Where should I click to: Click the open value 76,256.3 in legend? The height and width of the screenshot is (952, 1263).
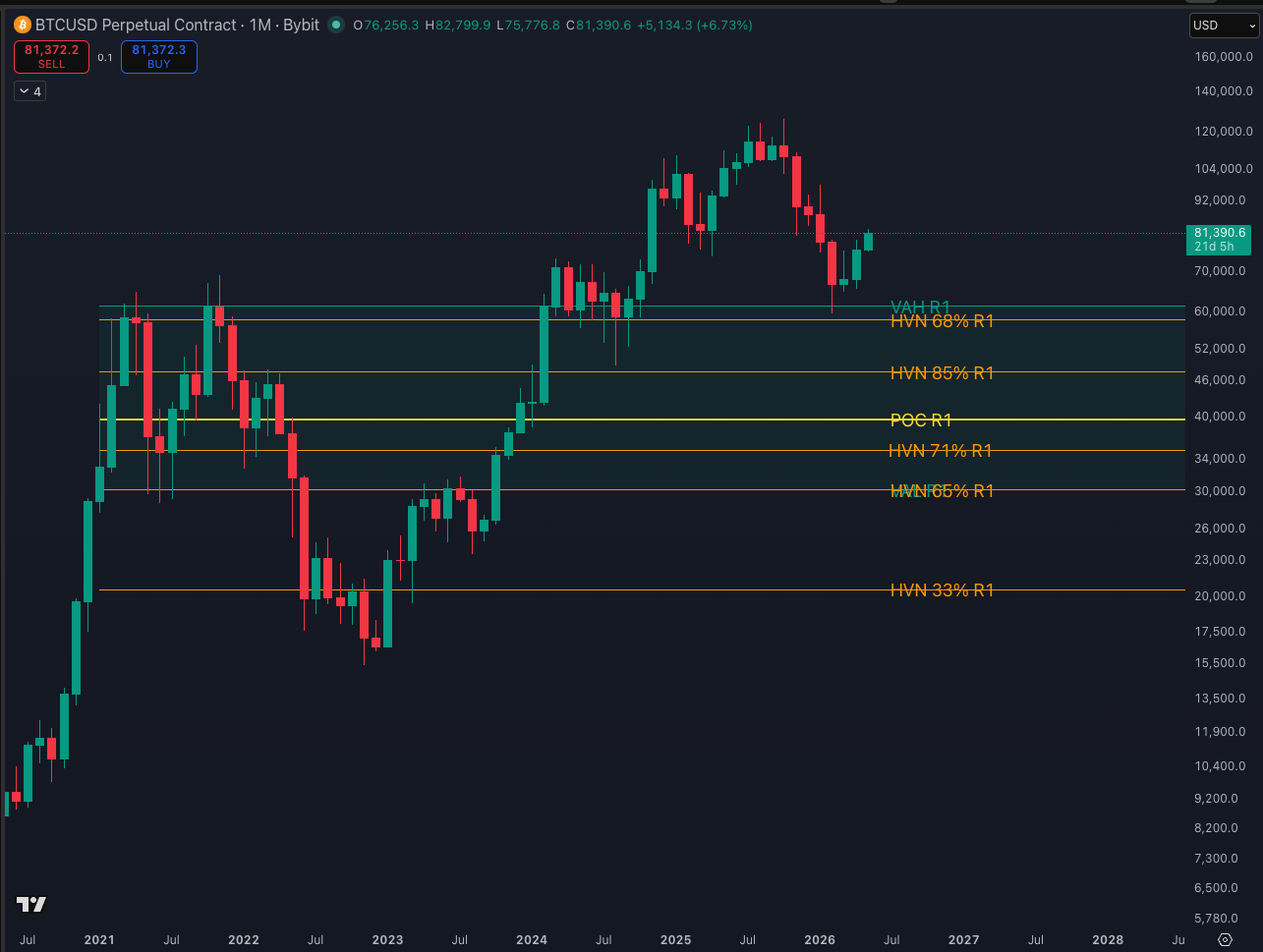click(391, 25)
